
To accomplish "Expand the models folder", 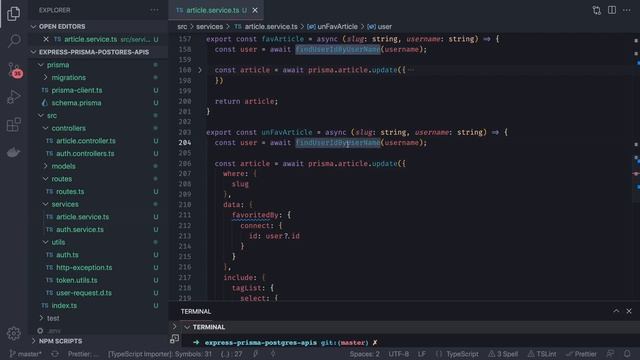I will [45, 166].
